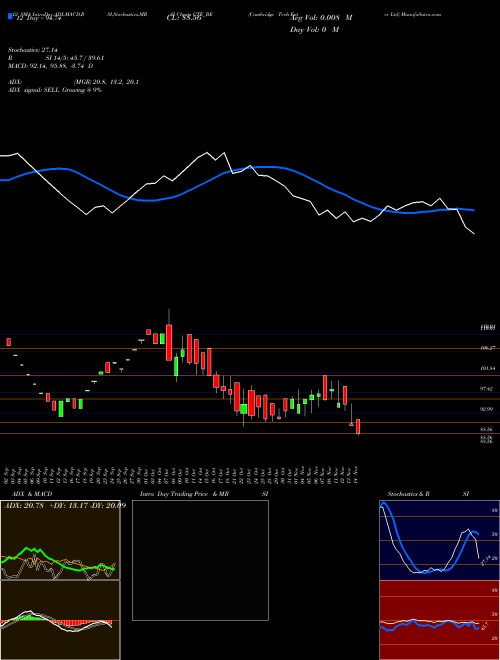Viewport: 500px width, 660px height.
Task: Select the 'Day Vol: 0 M' label
Action: (314, 29)
